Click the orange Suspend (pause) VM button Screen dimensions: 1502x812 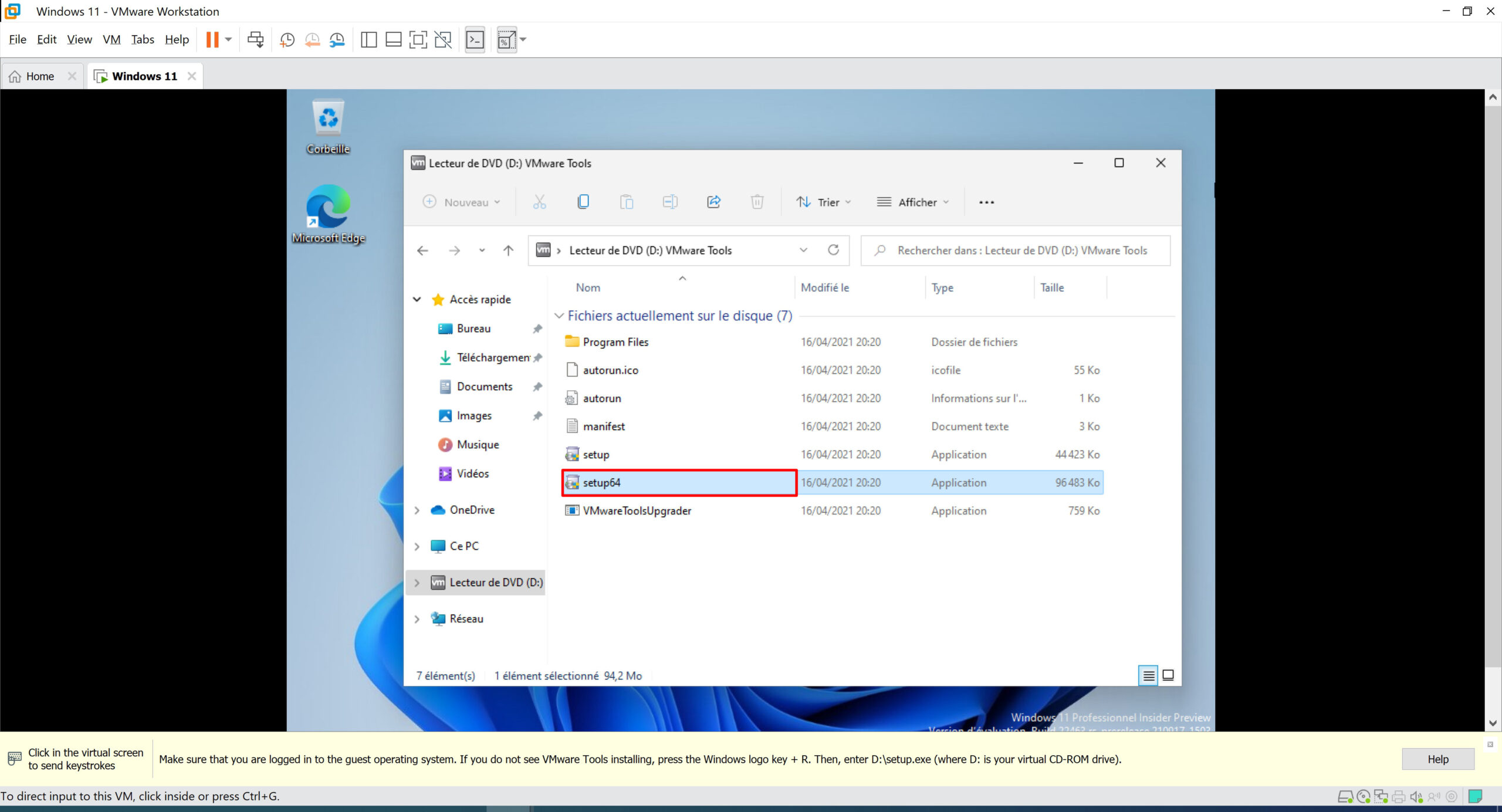[212, 40]
